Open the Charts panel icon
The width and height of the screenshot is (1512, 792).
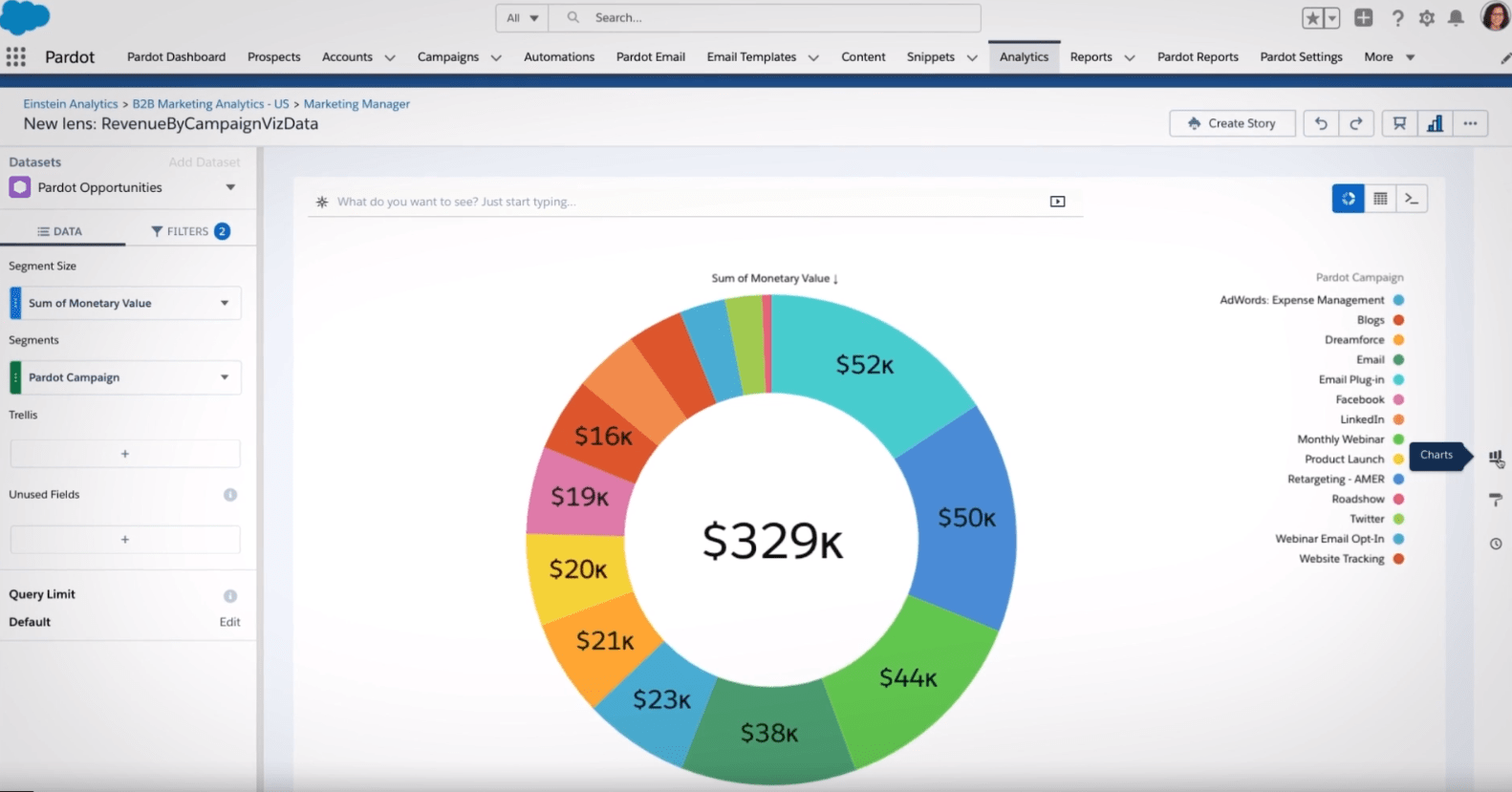click(x=1496, y=458)
